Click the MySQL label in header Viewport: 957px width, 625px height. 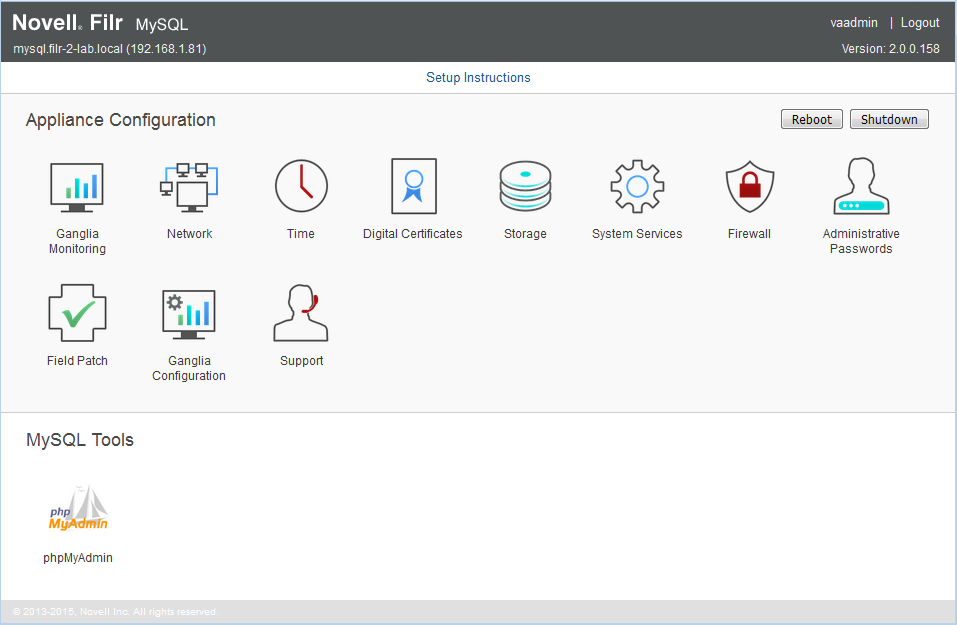pyautogui.click(x=162, y=24)
